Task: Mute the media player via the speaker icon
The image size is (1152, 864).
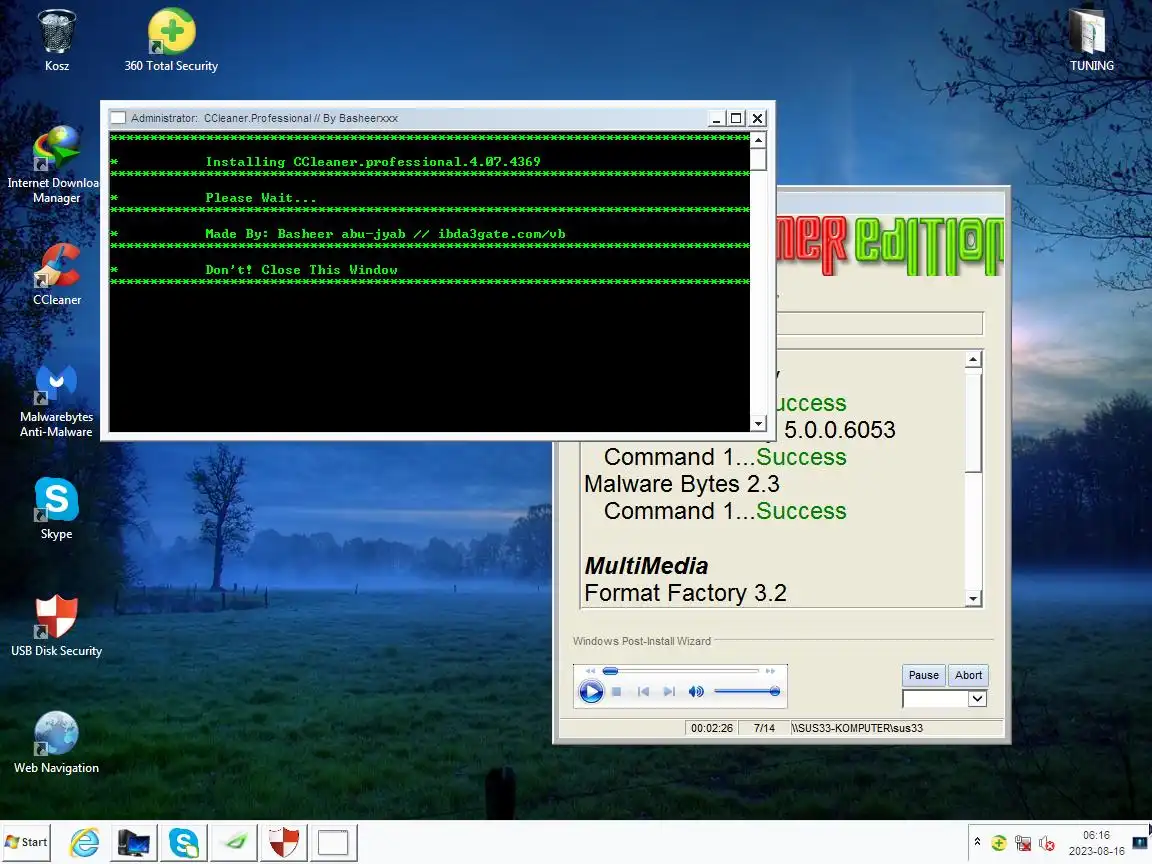Action: (x=696, y=691)
